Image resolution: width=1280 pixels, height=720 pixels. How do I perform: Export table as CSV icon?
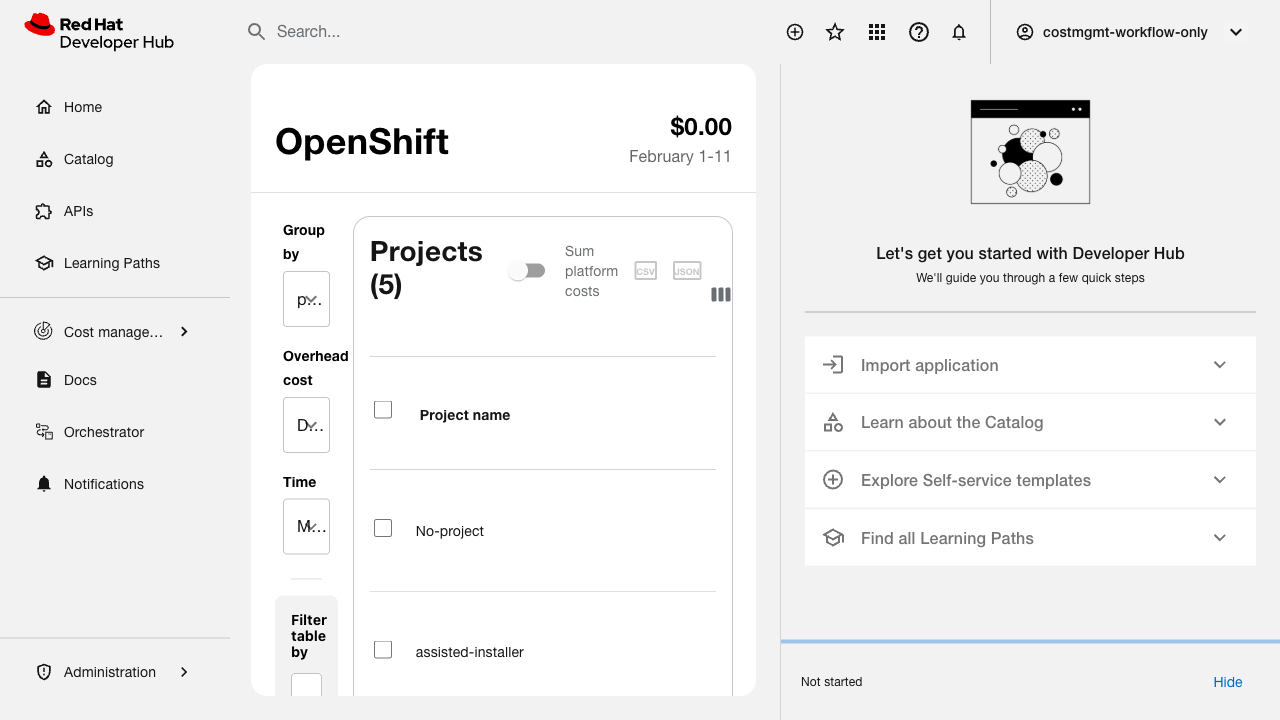[646, 271]
